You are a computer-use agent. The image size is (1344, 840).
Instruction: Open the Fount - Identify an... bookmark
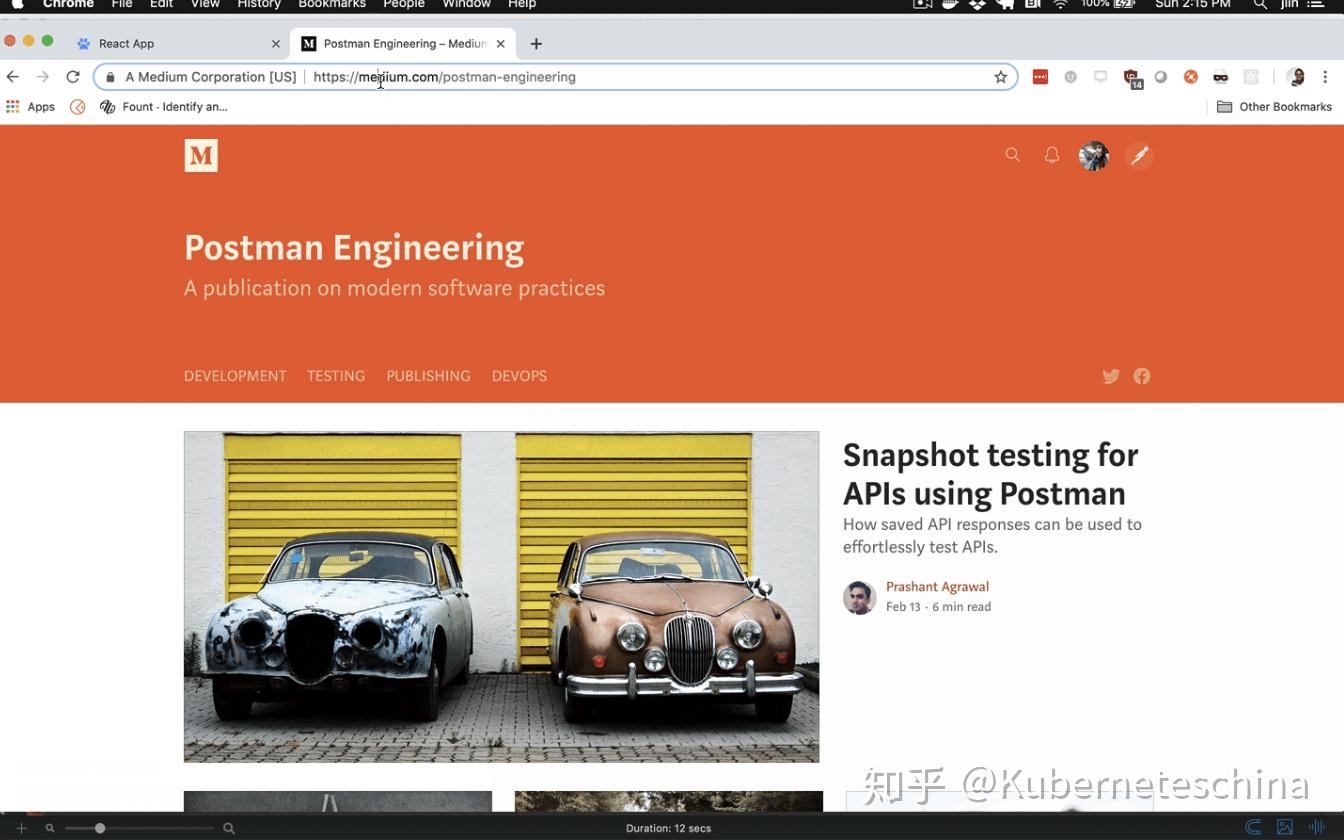coord(164,107)
